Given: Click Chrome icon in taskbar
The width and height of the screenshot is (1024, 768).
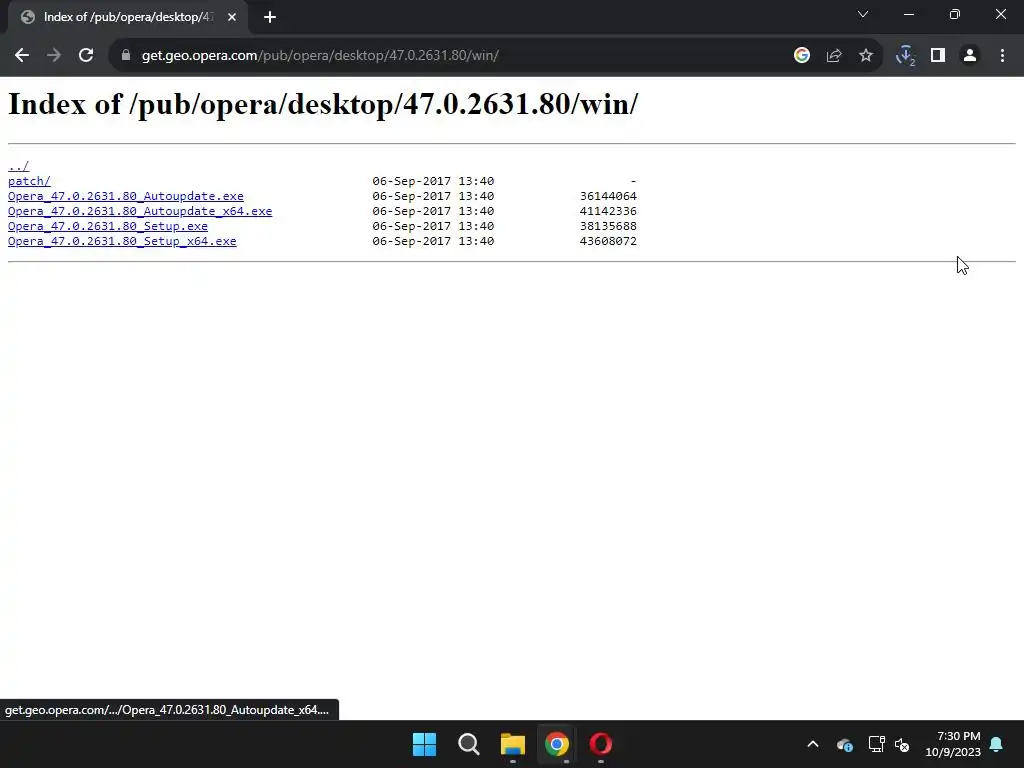Looking at the screenshot, I should (557, 744).
